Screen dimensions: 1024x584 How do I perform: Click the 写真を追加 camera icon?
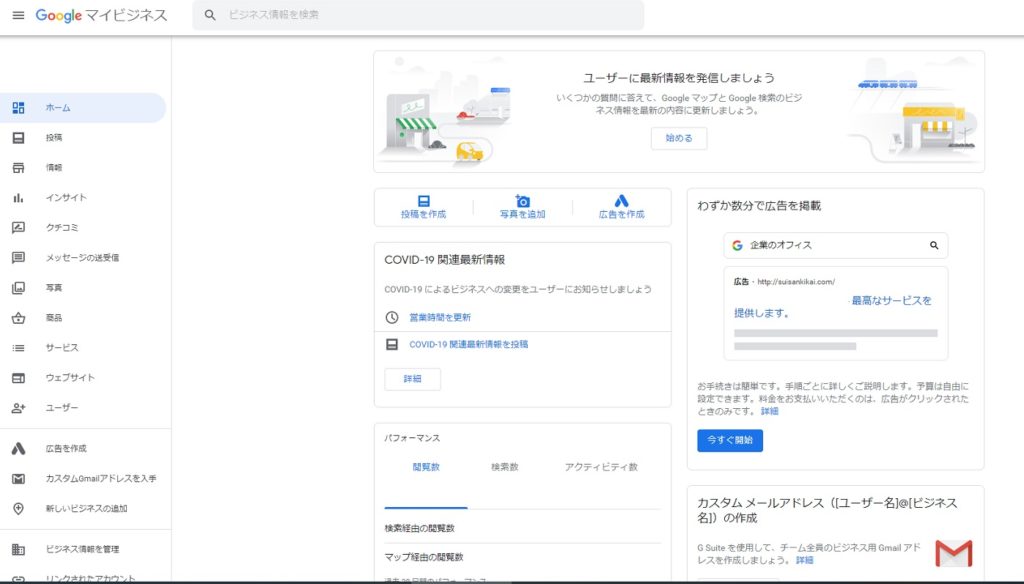522,201
